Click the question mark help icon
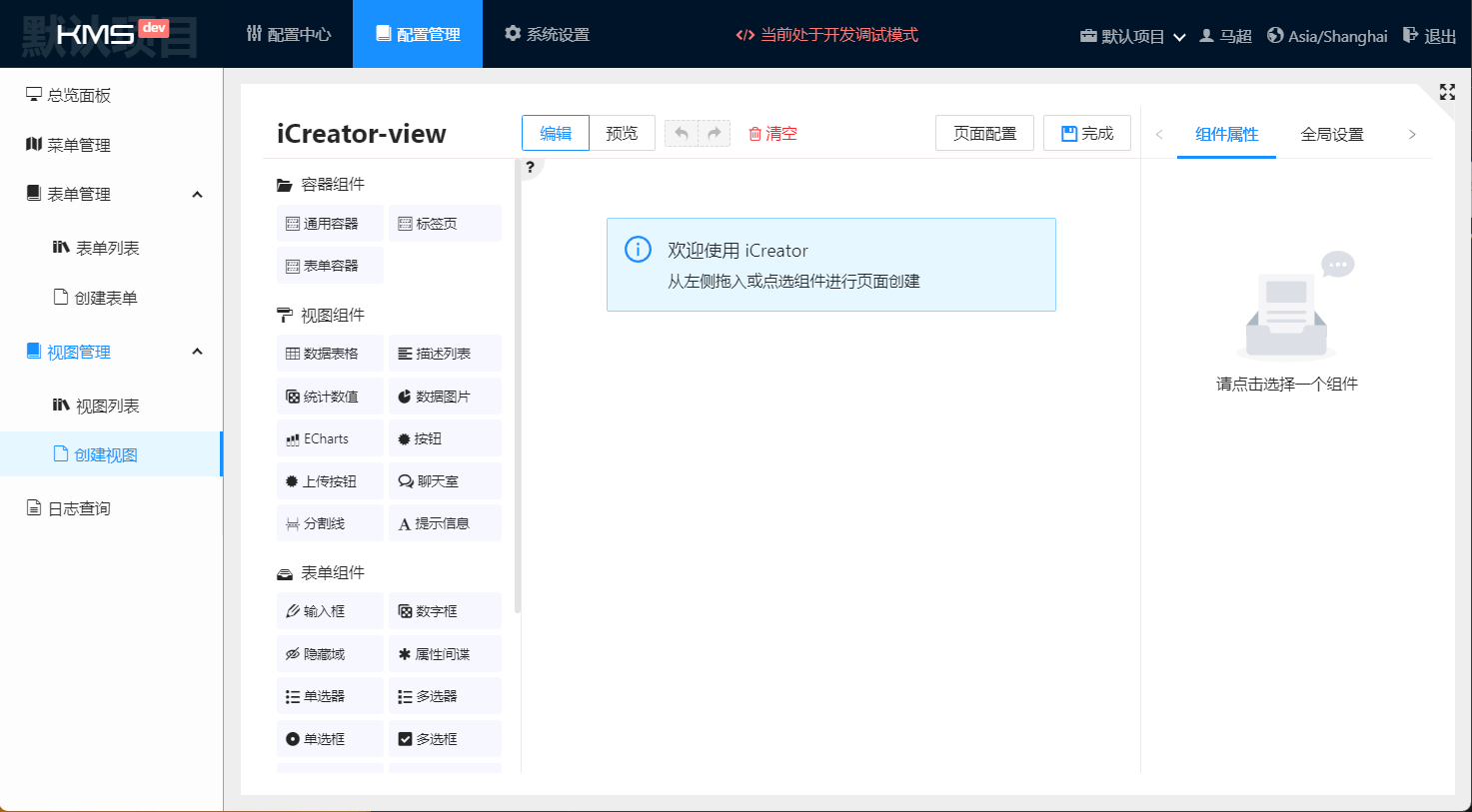Screen dimensions: 1472x812 pyautogui.click(x=531, y=167)
